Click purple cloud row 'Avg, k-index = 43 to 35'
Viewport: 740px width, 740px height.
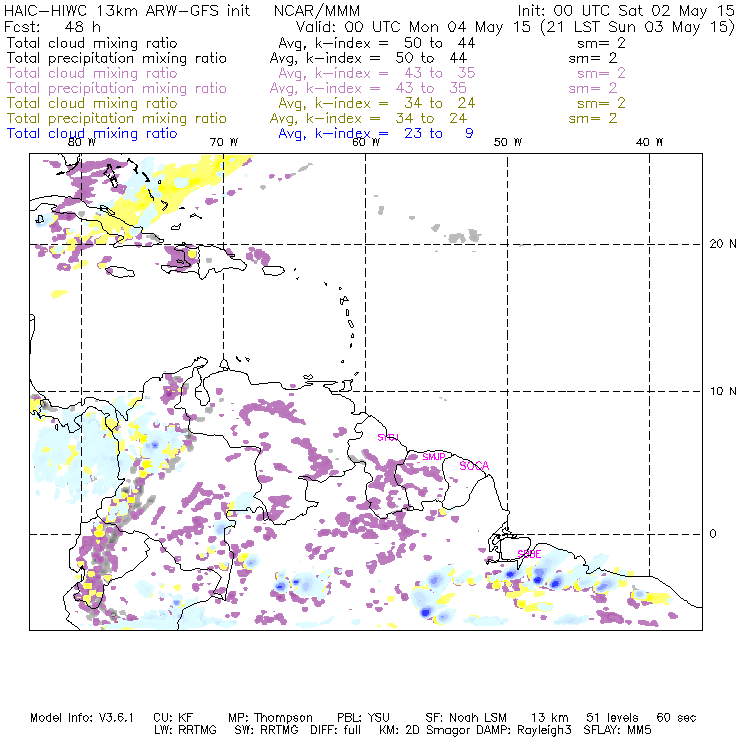[377, 73]
